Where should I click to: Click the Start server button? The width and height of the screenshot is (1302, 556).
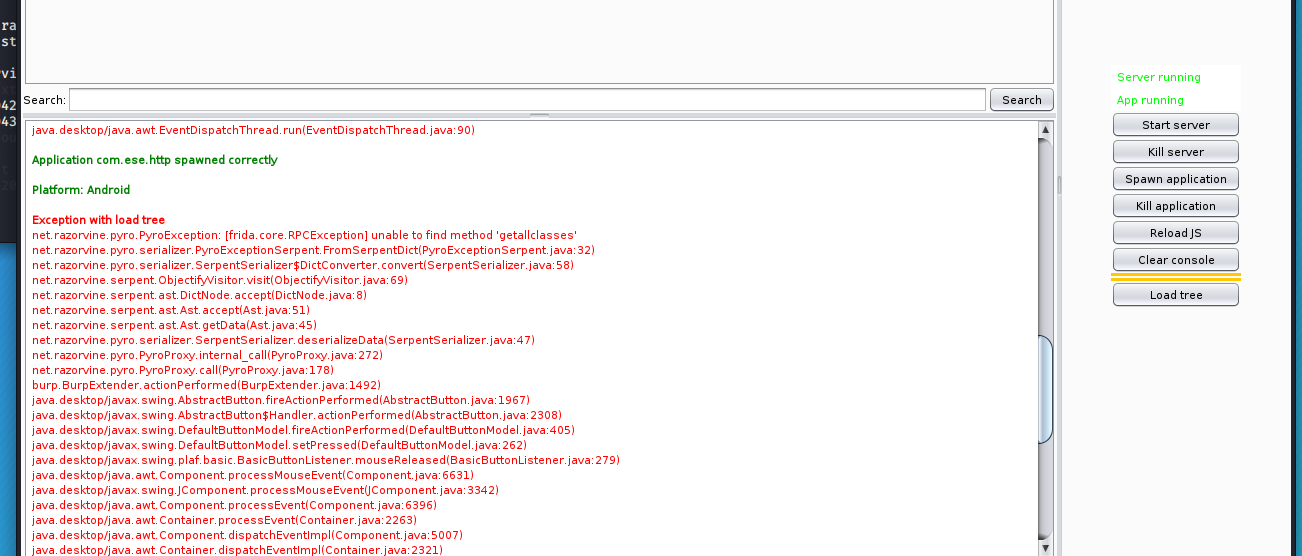1176,125
